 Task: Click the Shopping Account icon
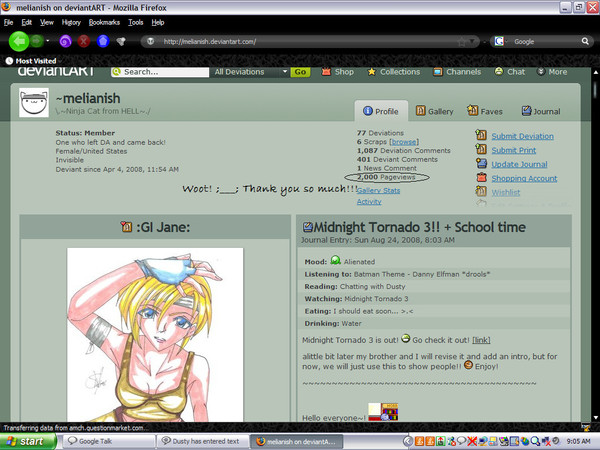(481, 178)
